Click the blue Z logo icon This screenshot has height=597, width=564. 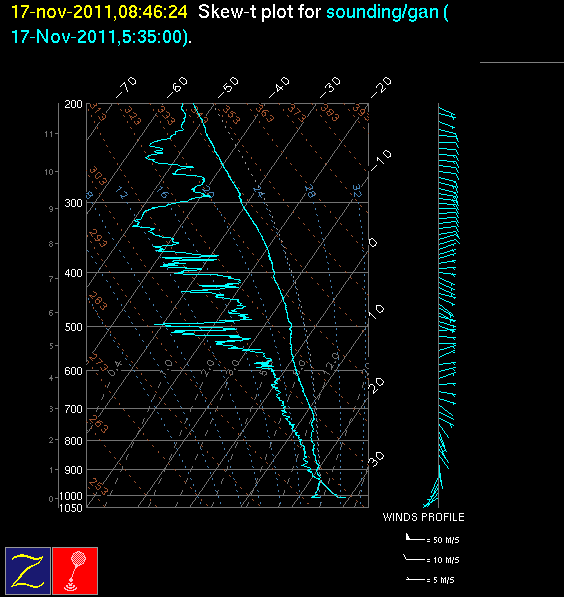click(28, 571)
